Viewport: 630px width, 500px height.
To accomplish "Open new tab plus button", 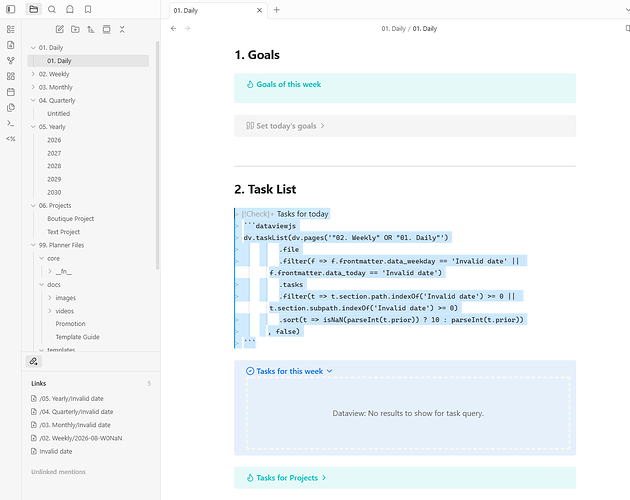I will (x=276, y=10).
